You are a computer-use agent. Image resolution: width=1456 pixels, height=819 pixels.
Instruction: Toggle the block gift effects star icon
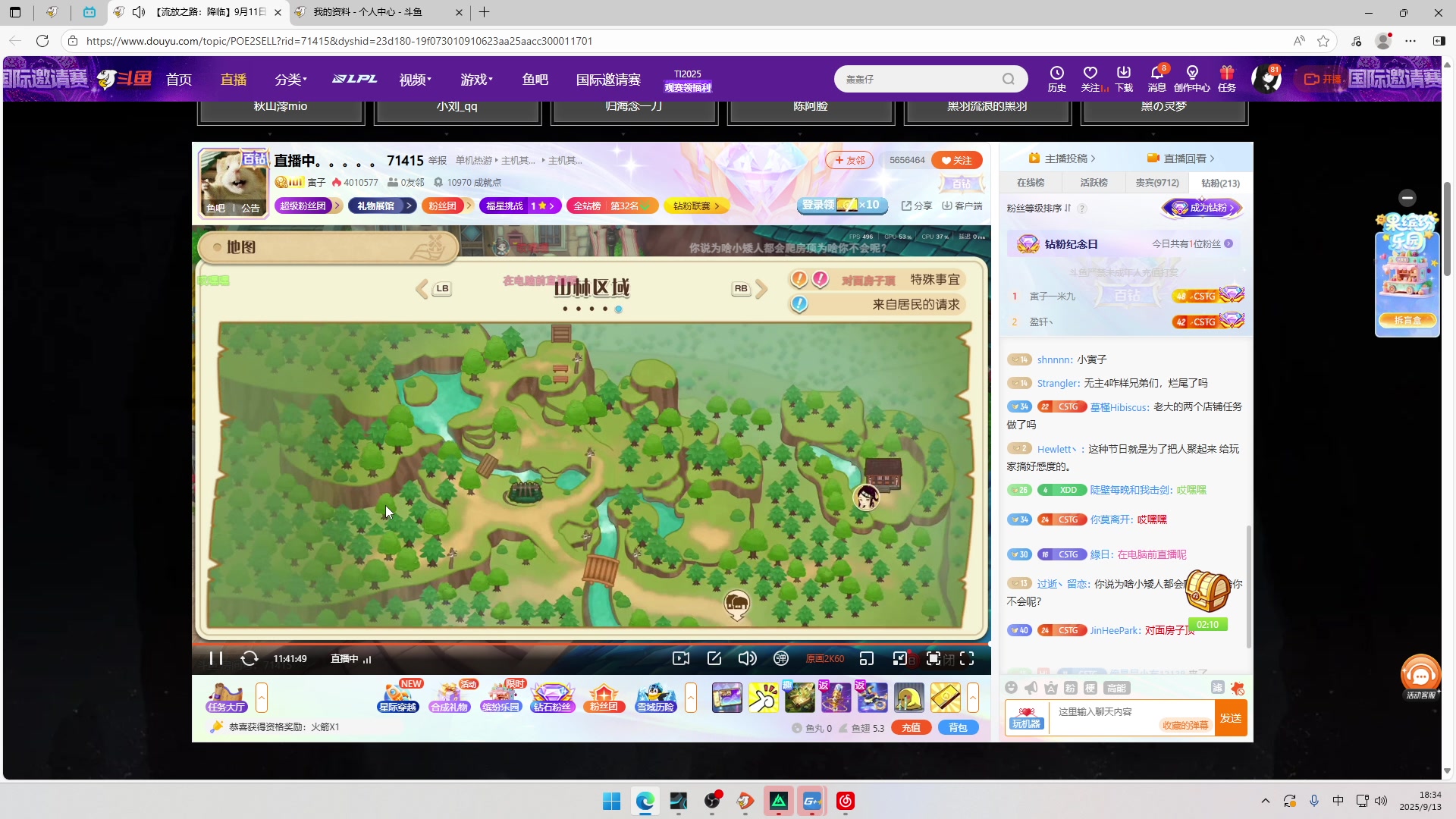point(1238,688)
